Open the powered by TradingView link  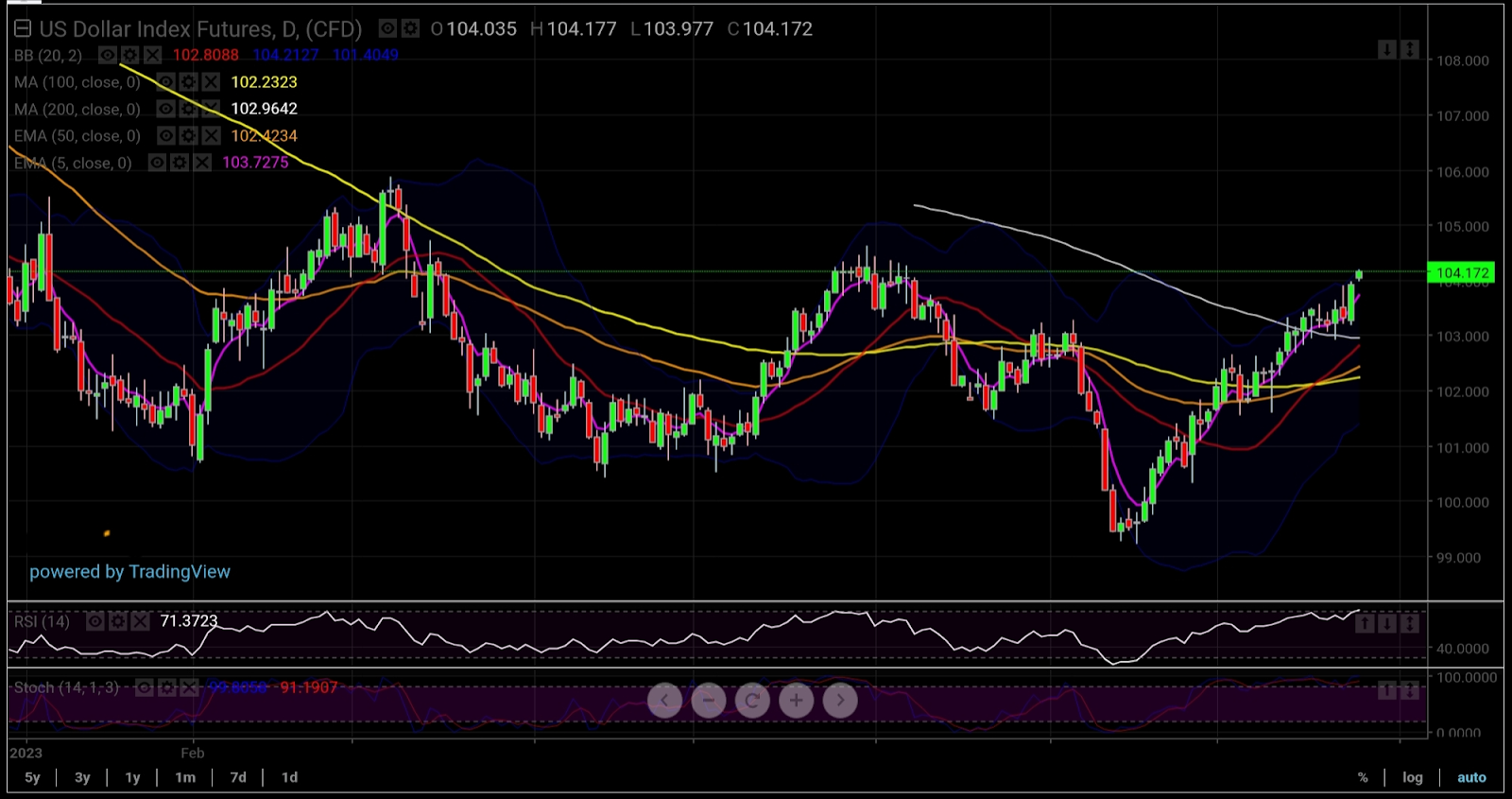[x=129, y=571]
